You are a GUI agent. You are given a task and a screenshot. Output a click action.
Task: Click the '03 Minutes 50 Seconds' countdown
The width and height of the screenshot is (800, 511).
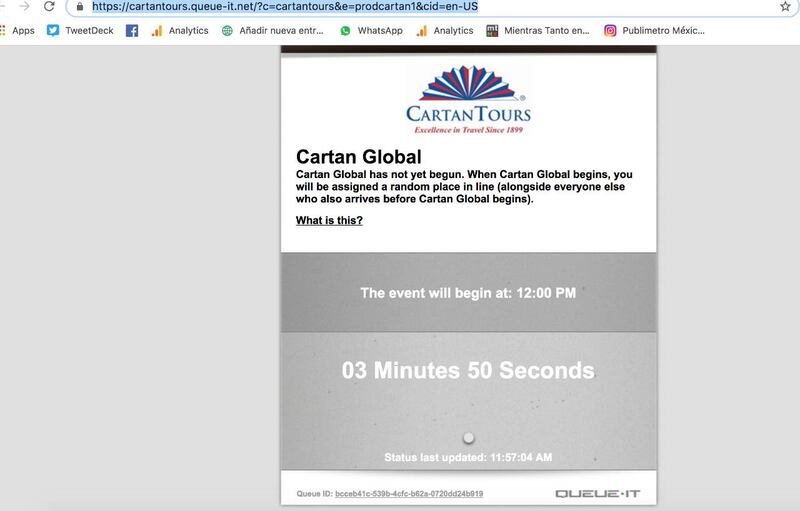tap(468, 371)
